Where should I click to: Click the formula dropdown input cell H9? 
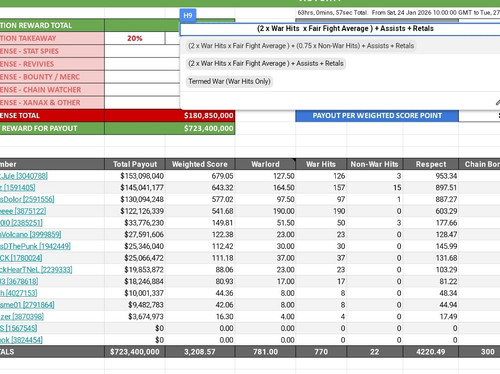pos(340,29)
